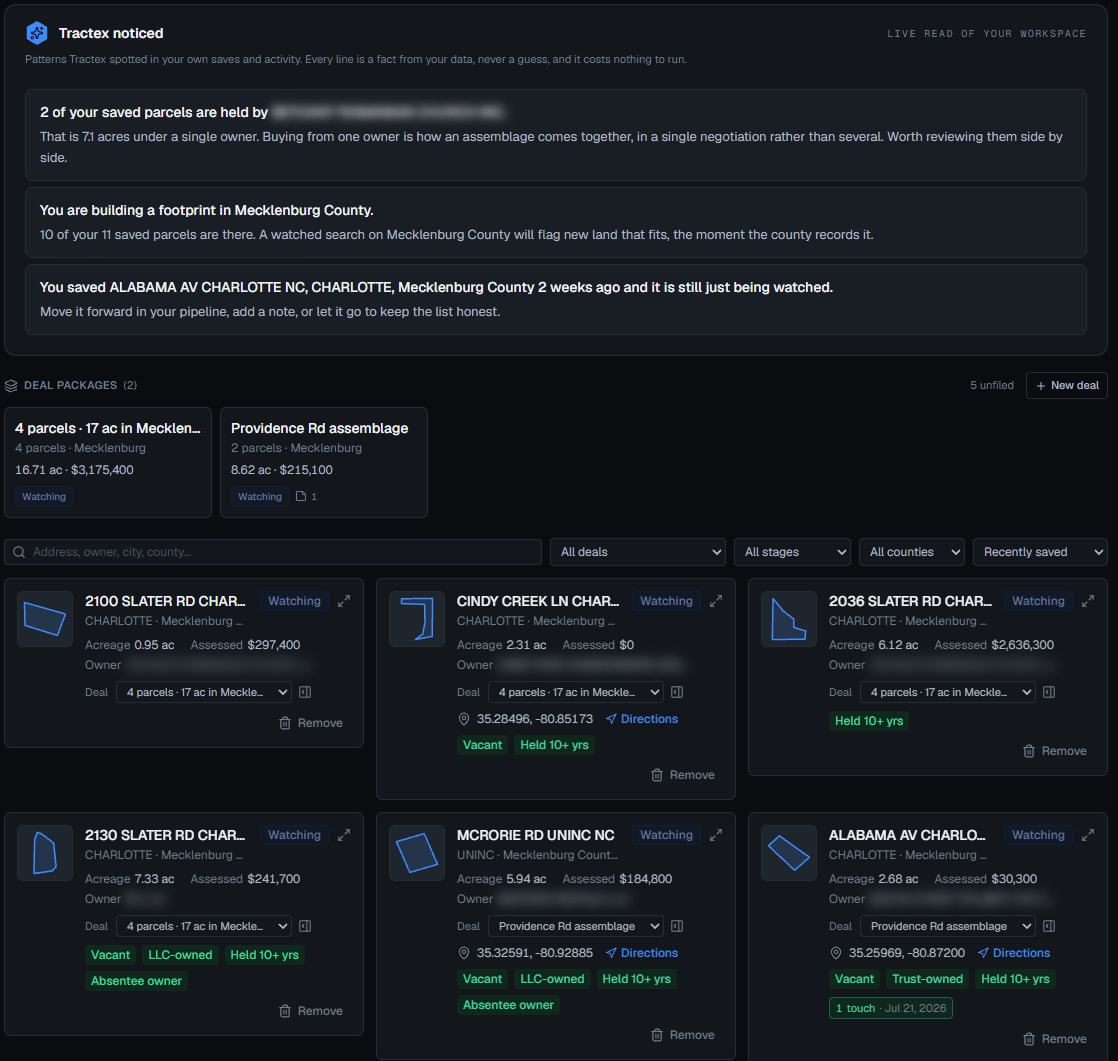The height and width of the screenshot is (1061, 1118).
Task: Open Deal dropdown on MCRORIE RD card
Action: tap(575, 926)
